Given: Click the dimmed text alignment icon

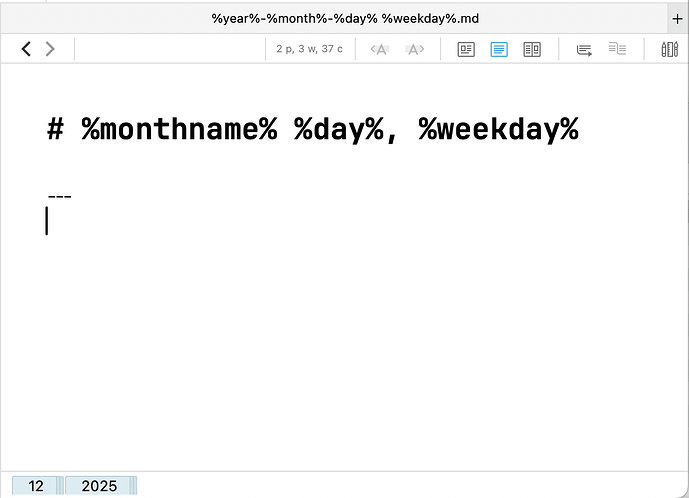Looking at the screenshot, I should click(x=617, y=49).
